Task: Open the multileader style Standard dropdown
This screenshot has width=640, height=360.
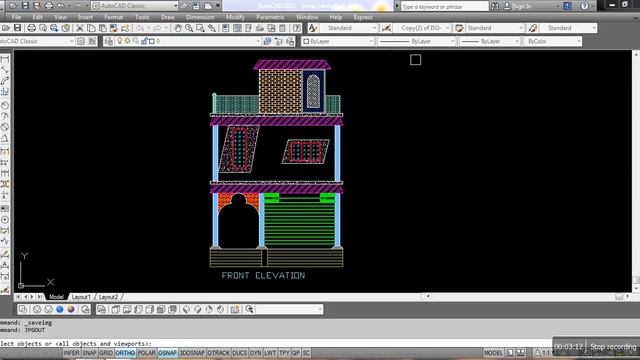Action: click(568, 28)
